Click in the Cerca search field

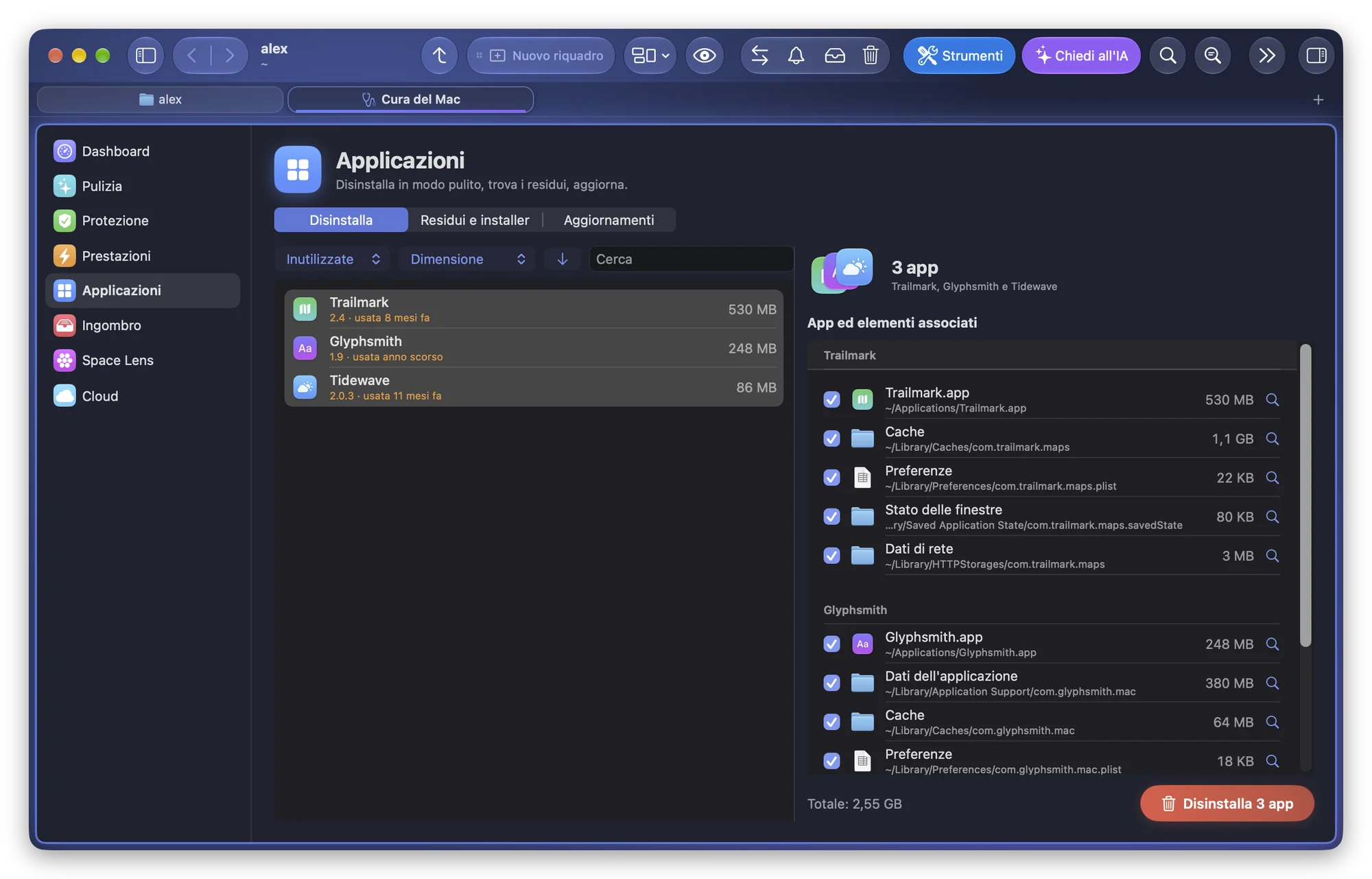[691, 259]
